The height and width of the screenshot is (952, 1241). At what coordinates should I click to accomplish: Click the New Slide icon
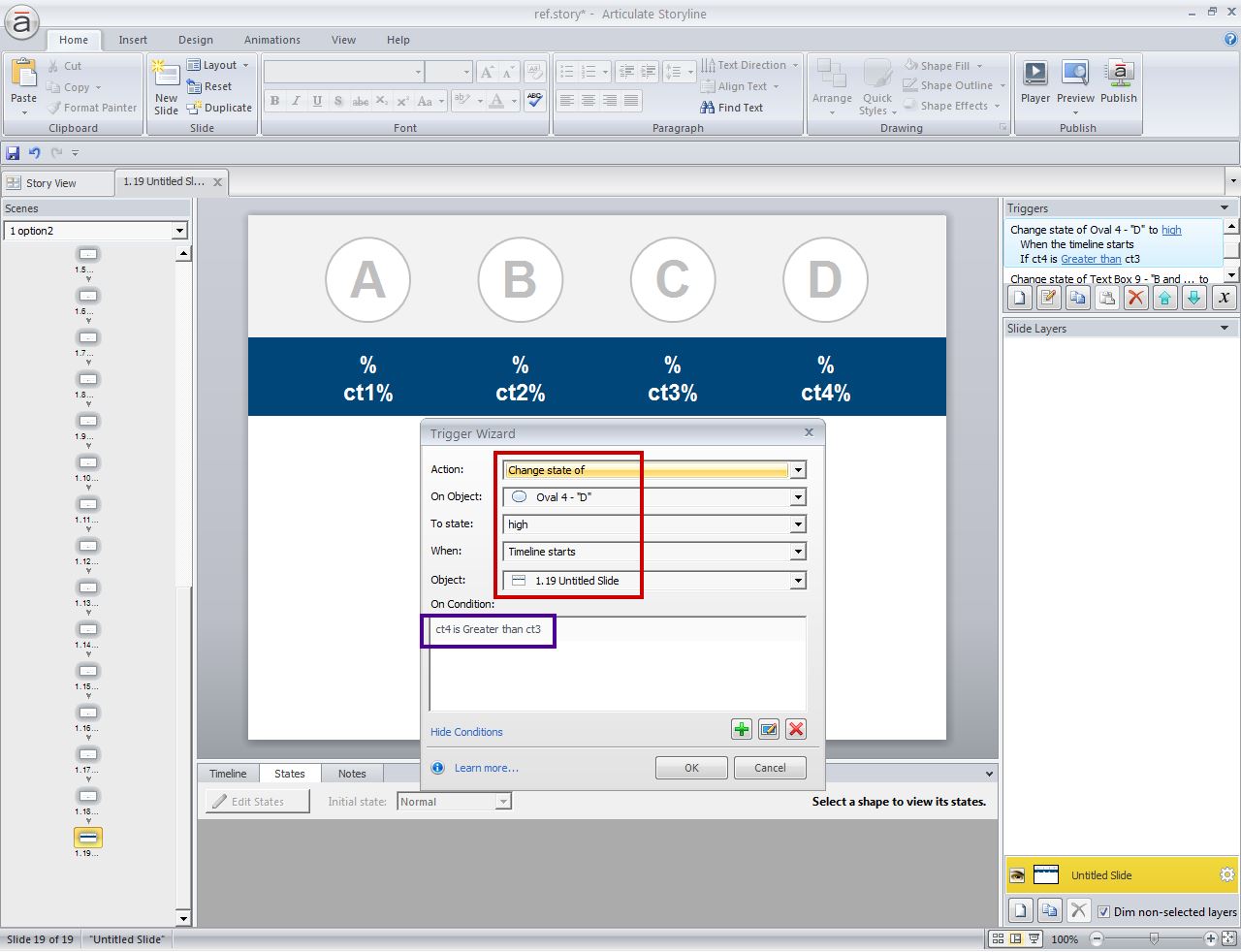tap(166, 87)
